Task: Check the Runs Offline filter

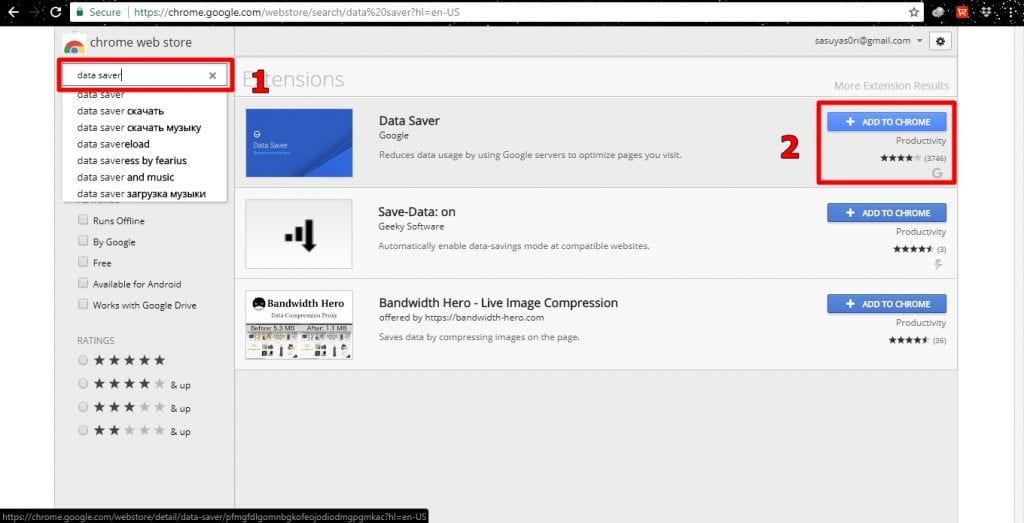Action: [83, 220]
